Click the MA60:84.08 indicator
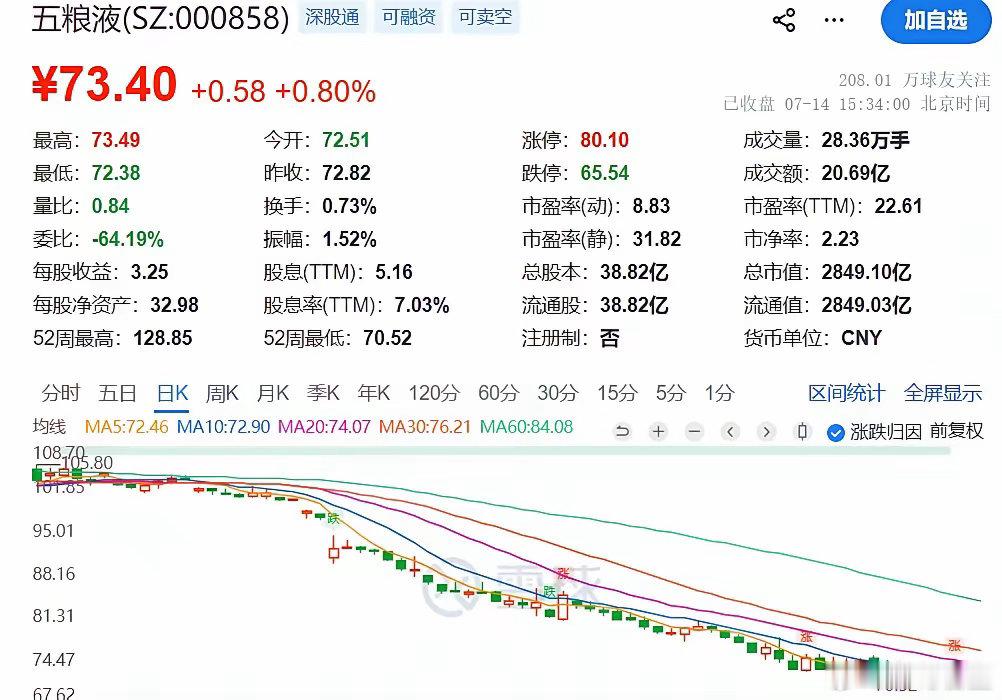This screenshot has height=700, width=1002. tap(527, 426)
